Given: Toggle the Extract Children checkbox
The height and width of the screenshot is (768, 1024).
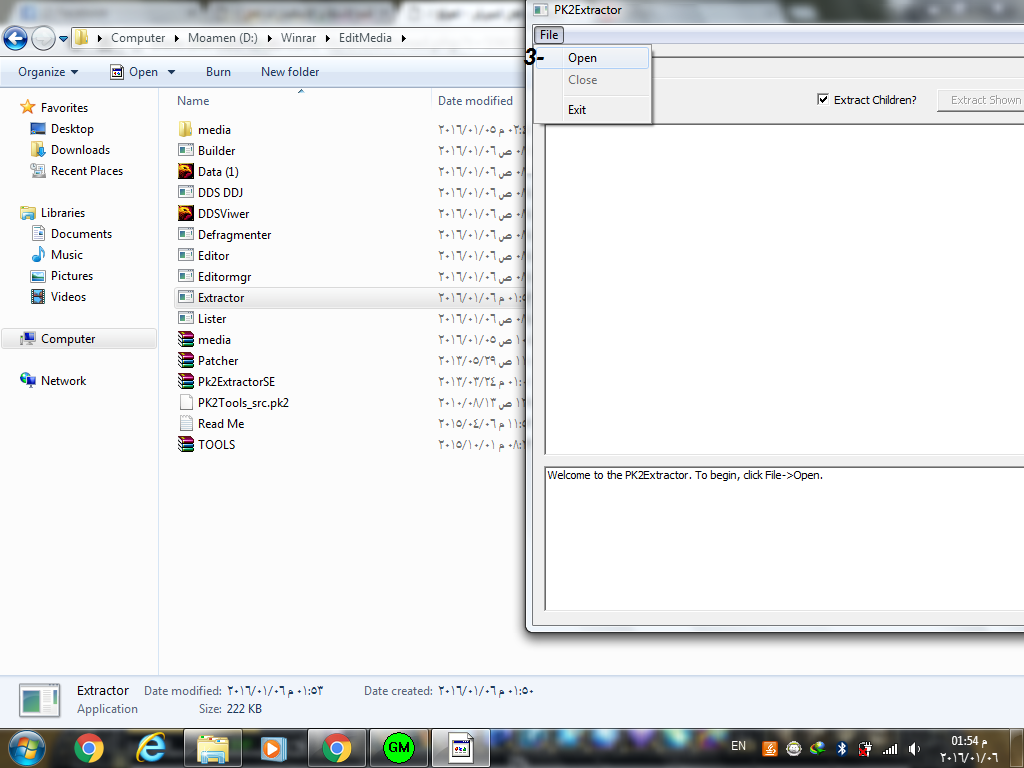Looking at the screenshot, I should click(x=823, y=99).
